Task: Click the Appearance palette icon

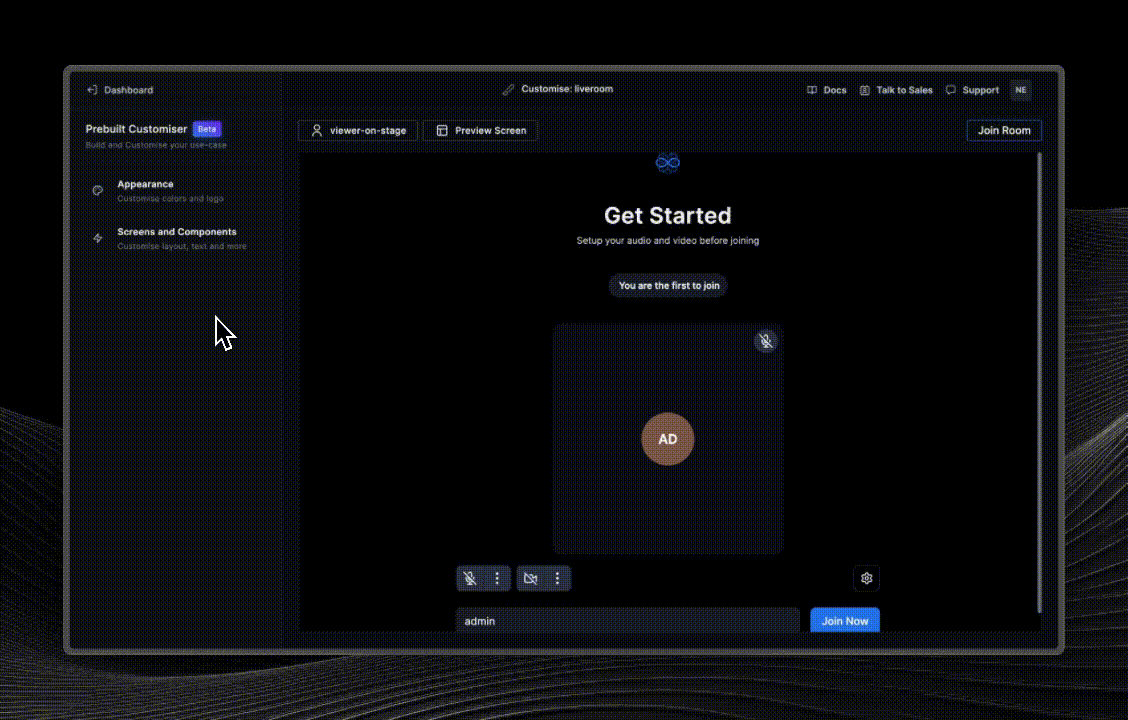Action: click(x=98, y=191)
